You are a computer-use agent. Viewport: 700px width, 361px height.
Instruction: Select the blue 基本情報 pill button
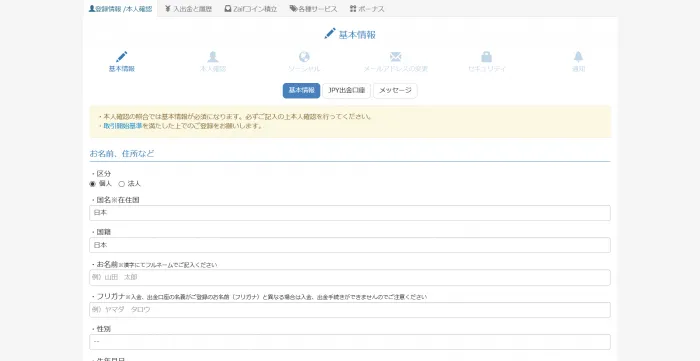tap(301, 91)
